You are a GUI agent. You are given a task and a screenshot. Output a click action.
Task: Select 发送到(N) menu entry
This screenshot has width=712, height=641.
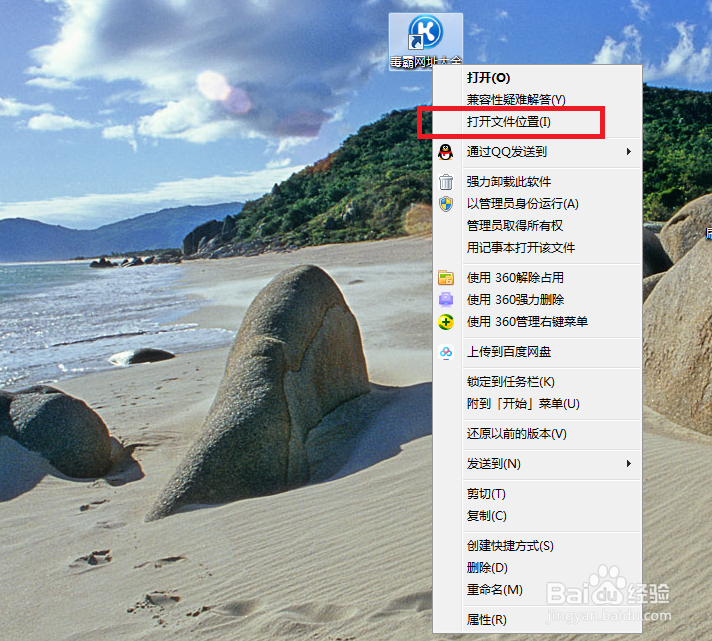(x=537, y=463)
